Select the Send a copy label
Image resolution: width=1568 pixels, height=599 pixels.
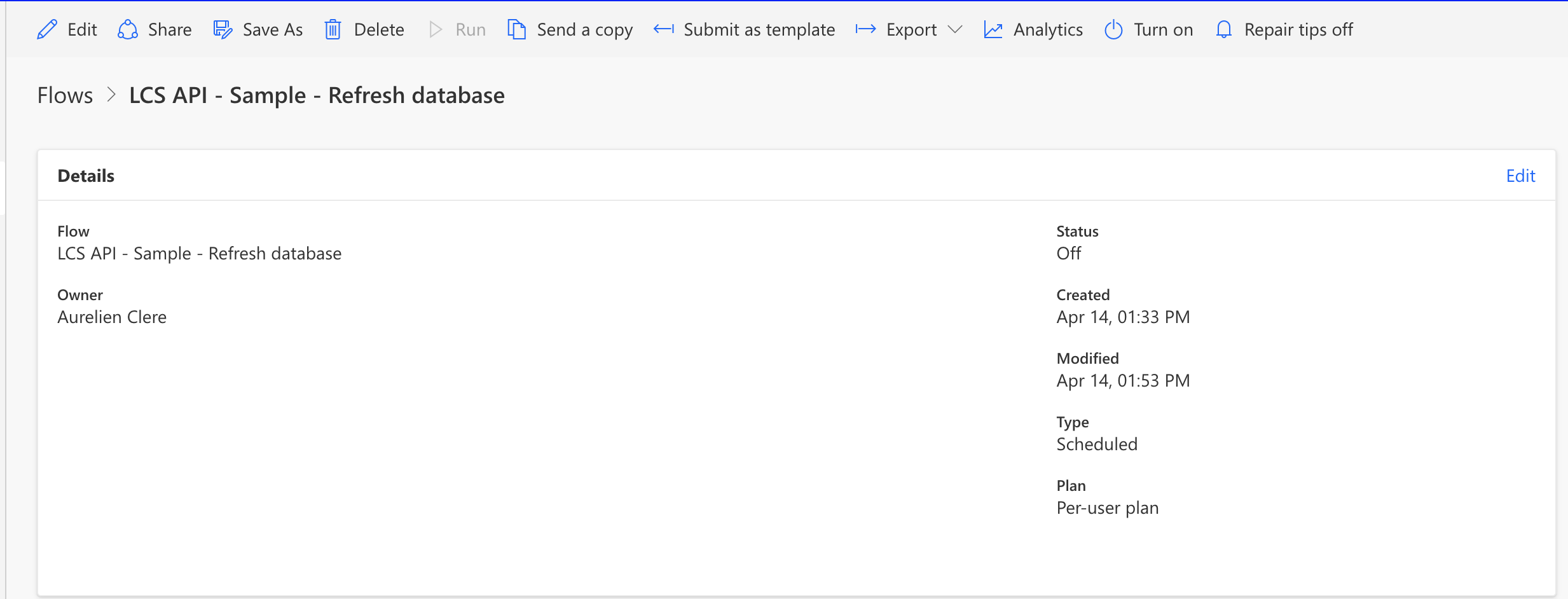(x=585, y=30)
